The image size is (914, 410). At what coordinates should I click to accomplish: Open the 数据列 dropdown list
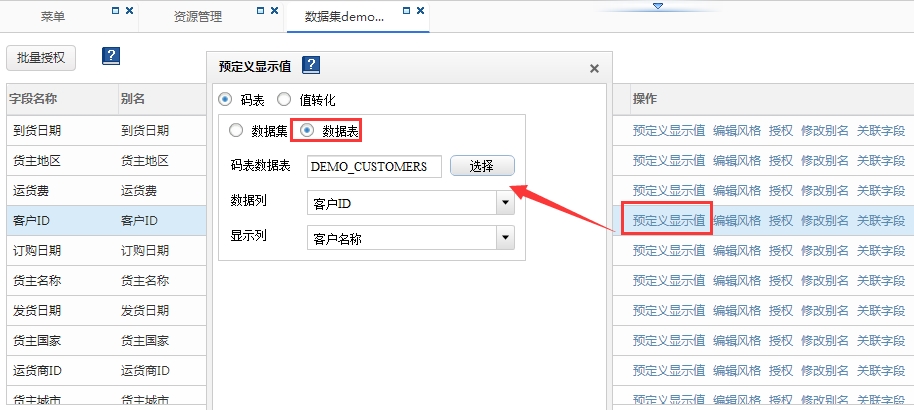click(505, 204)
